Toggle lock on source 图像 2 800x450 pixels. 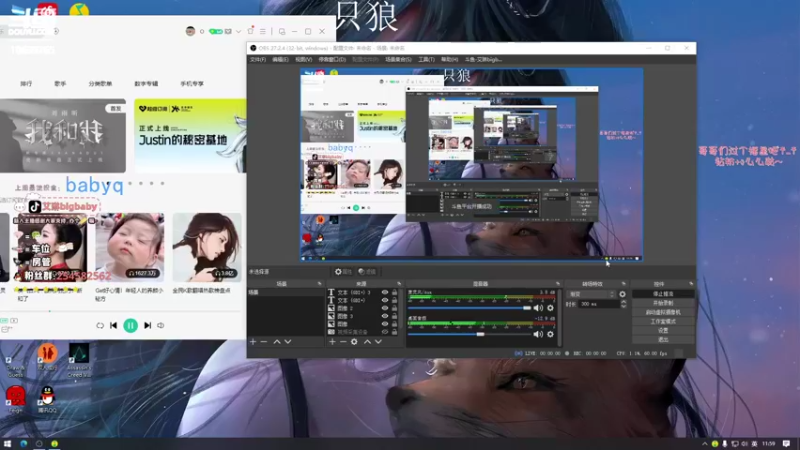coord(394,308)
